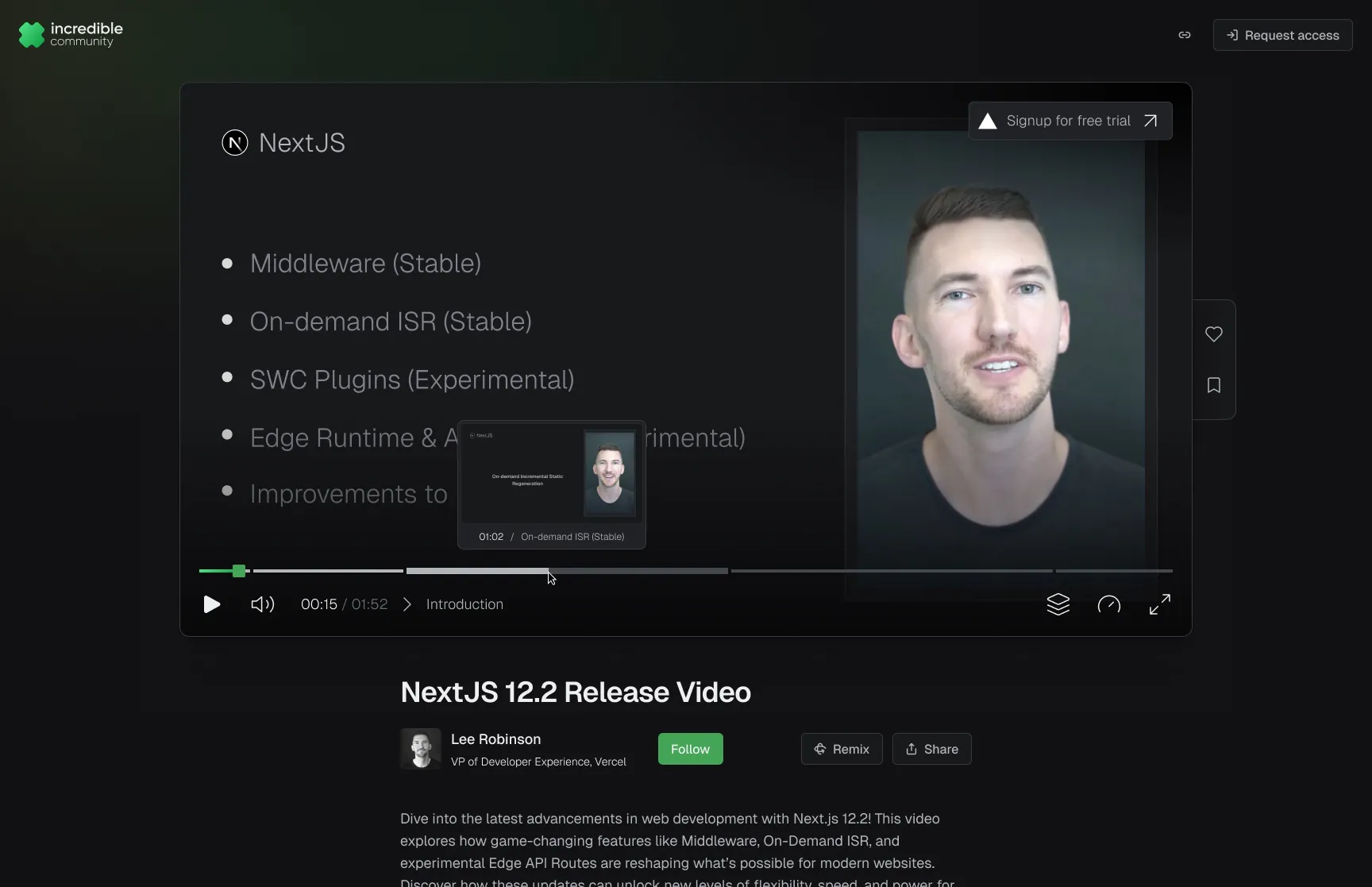This screenshot has width=1372, height=887.
Task: Click the incredible community logo
Action: (x=70, y=34)
